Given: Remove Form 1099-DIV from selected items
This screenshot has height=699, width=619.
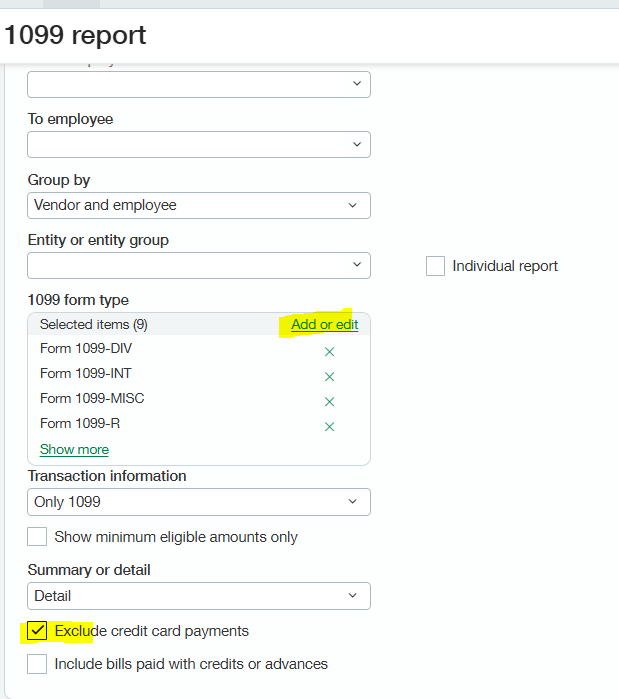Looking at the screenshot, I should pyautogui.click(x=329, y=352).
